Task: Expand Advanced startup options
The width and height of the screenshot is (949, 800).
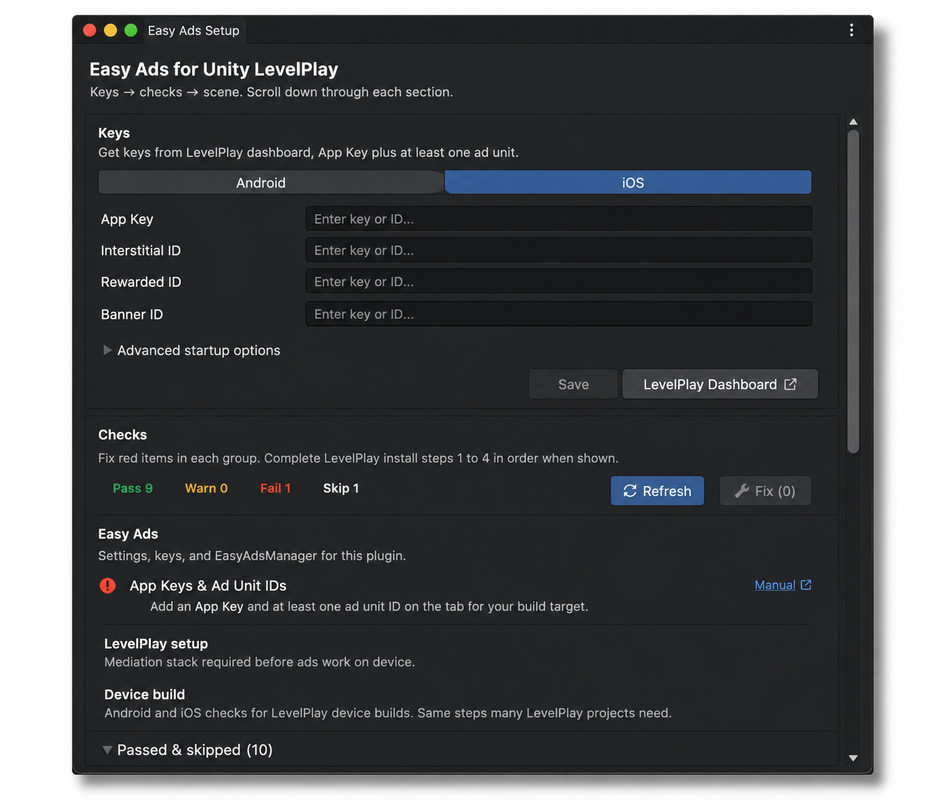Action: click(x=191, y=350)
